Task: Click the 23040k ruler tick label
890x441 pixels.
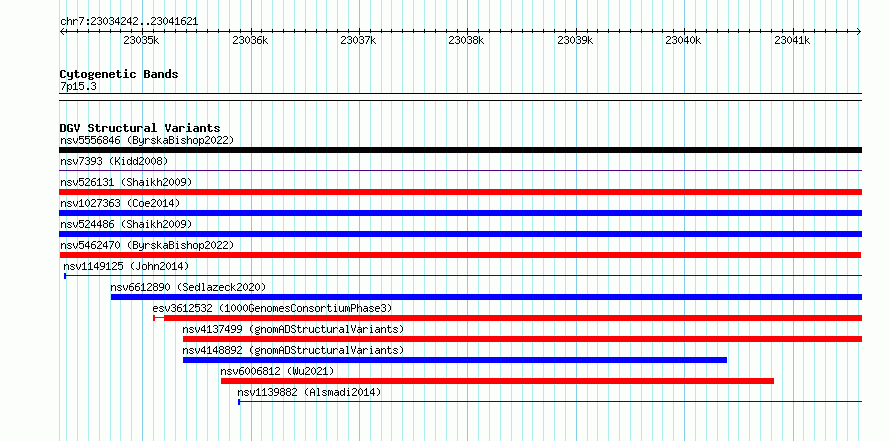Action: point(683,40)
